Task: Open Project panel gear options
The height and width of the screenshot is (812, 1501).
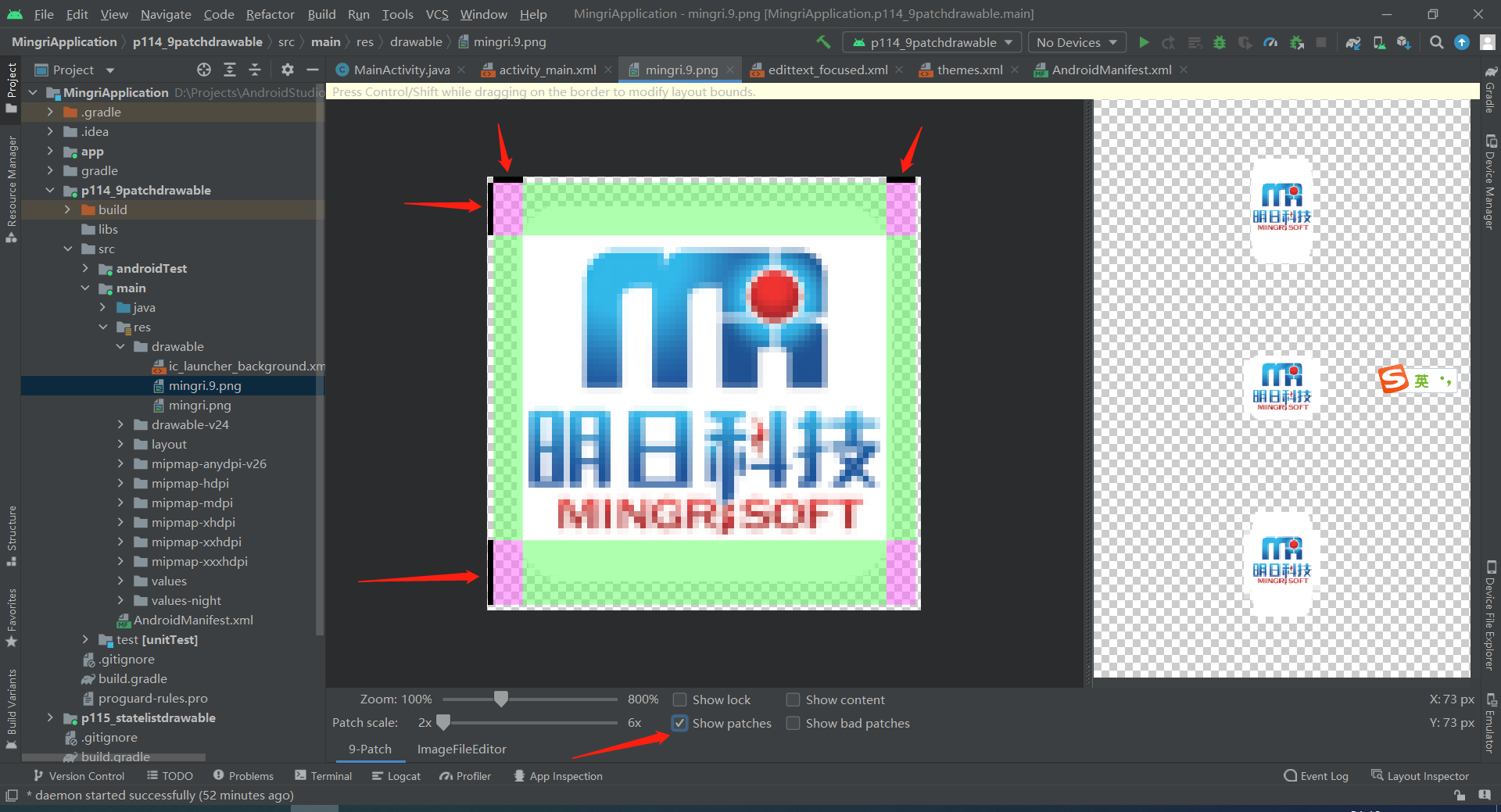Action: coord(288,70)
